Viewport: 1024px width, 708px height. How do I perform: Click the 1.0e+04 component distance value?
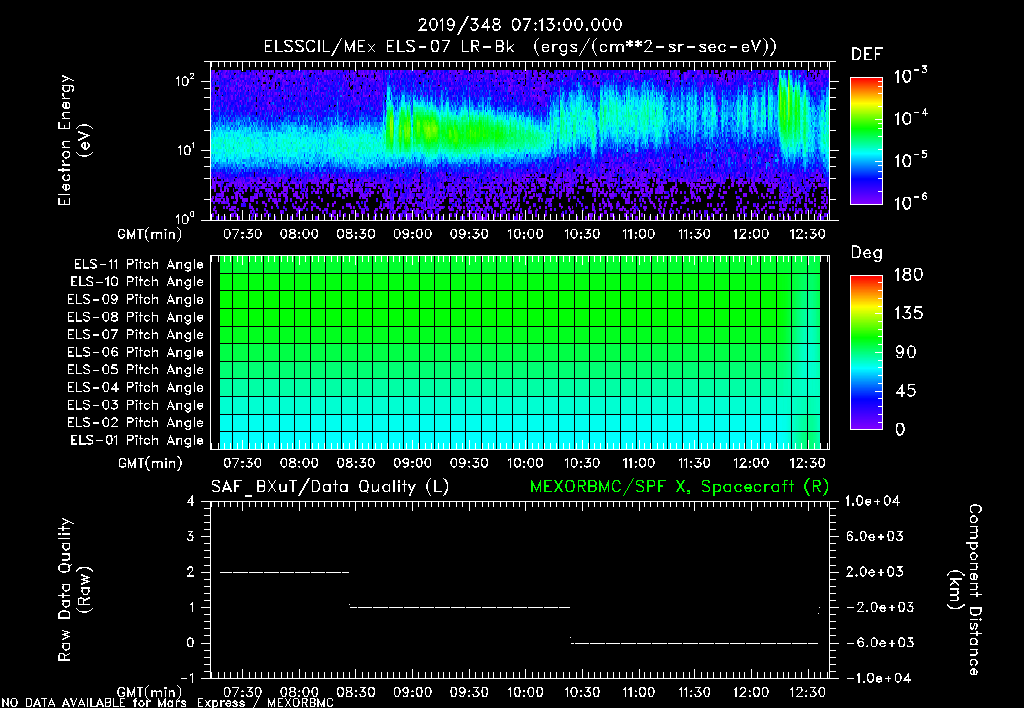coord(872,502)
